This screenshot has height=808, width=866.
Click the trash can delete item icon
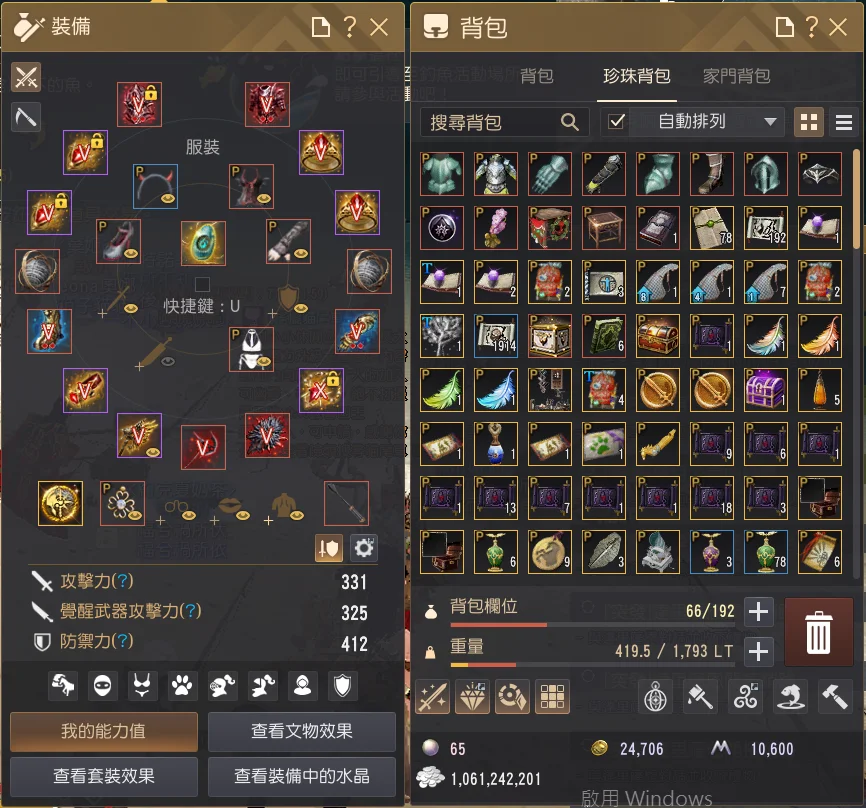(x=818, y=632)
